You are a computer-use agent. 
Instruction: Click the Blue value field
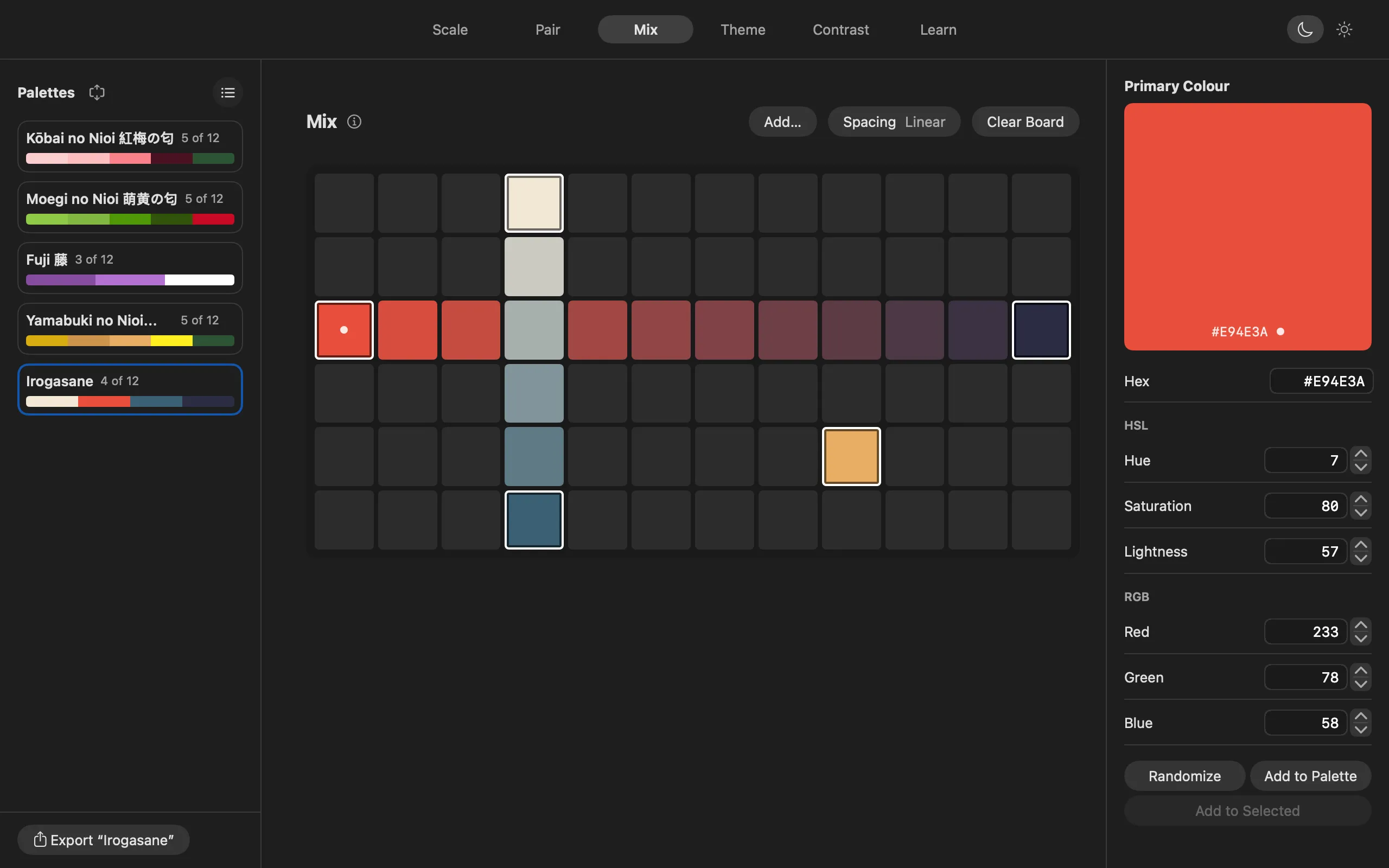pyautogui.click(x=1305, y=723)
